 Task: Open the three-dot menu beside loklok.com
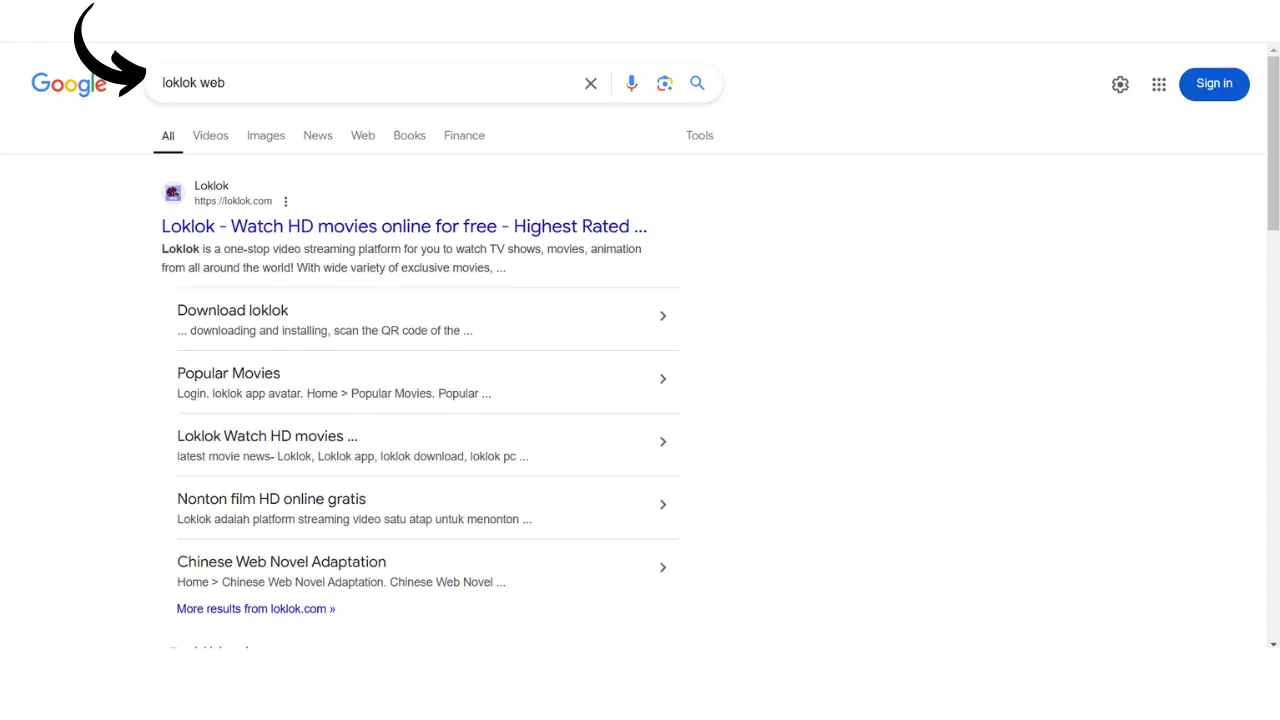click(x=286, y=201)
